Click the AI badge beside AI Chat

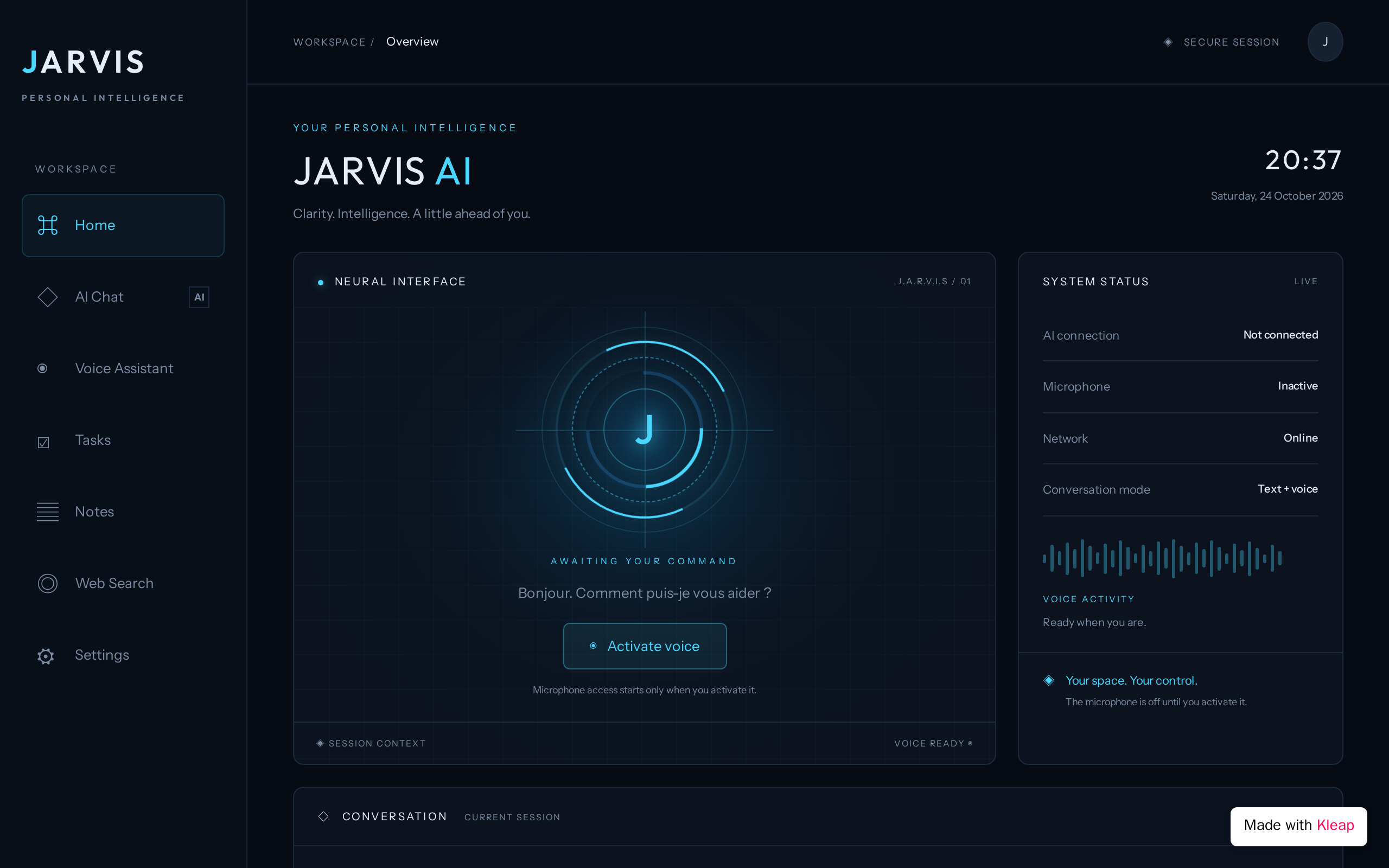coord(199,297)
